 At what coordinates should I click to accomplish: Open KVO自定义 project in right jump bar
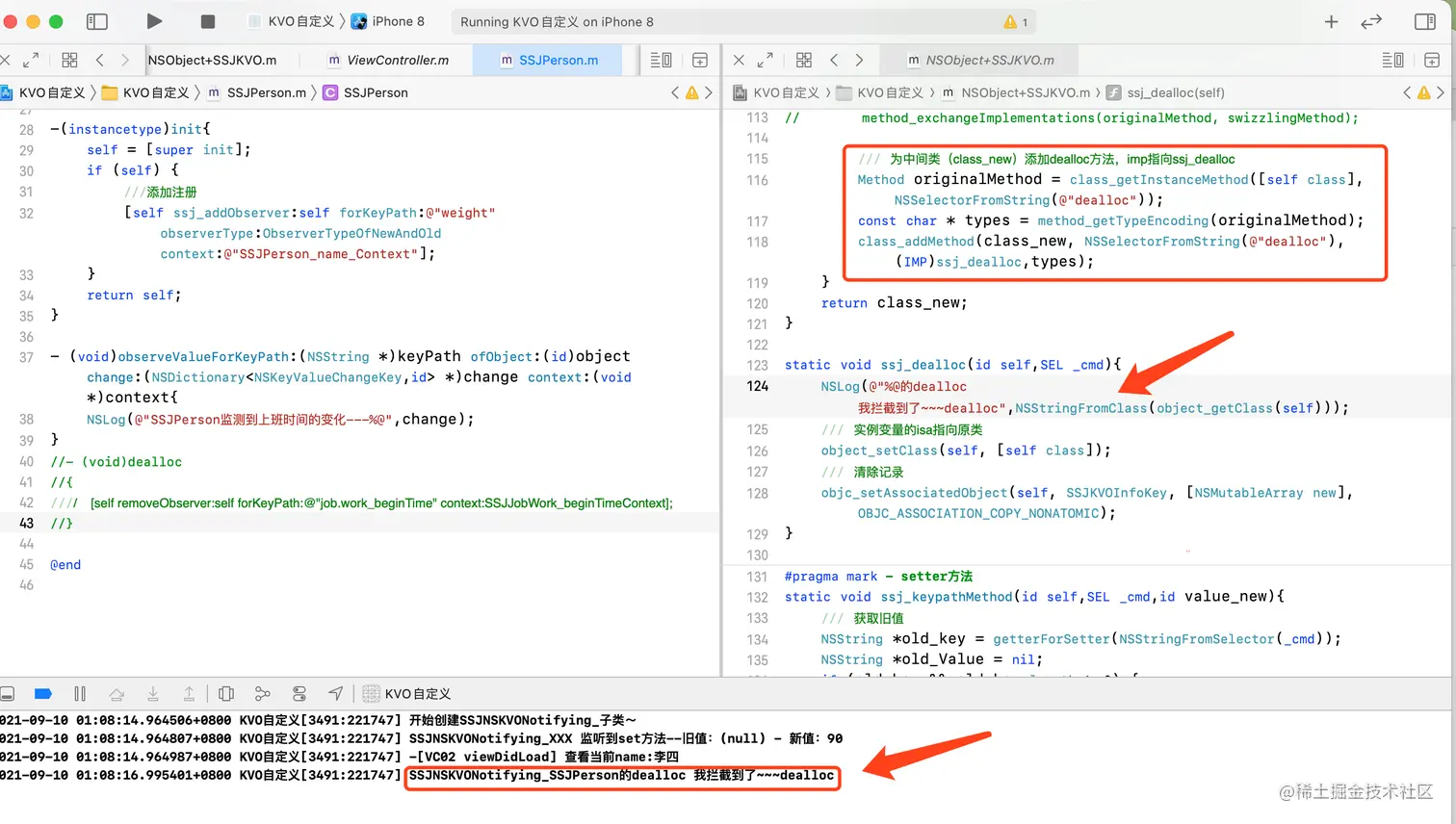pos(776,92)
